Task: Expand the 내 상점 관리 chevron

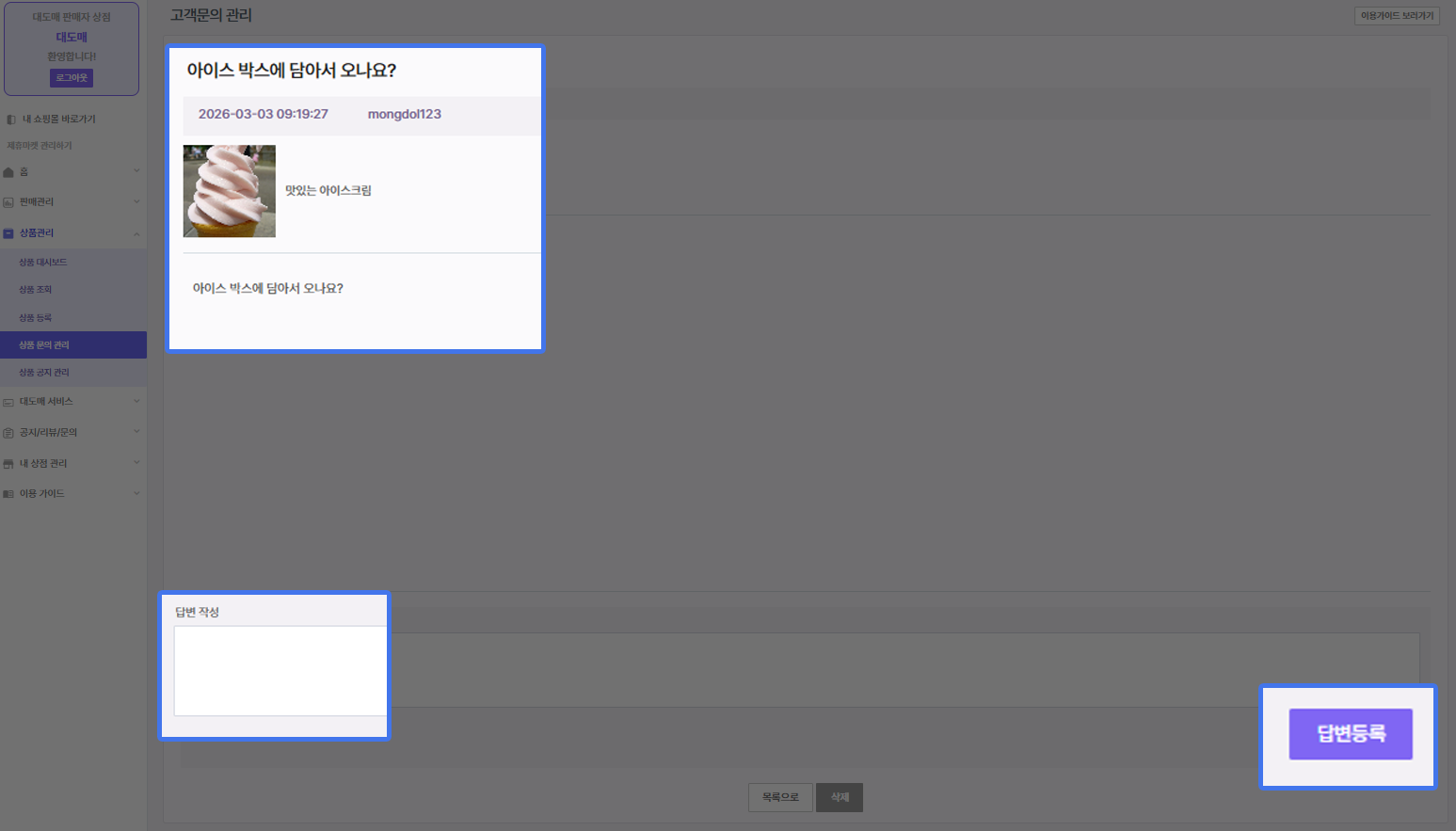Action: (136, 463)
